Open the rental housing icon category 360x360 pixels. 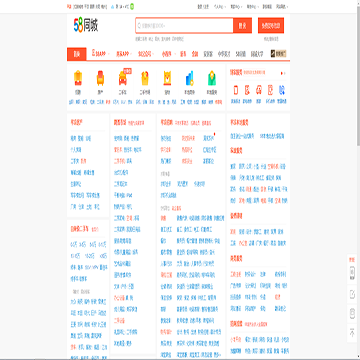[x=78, y=78]
